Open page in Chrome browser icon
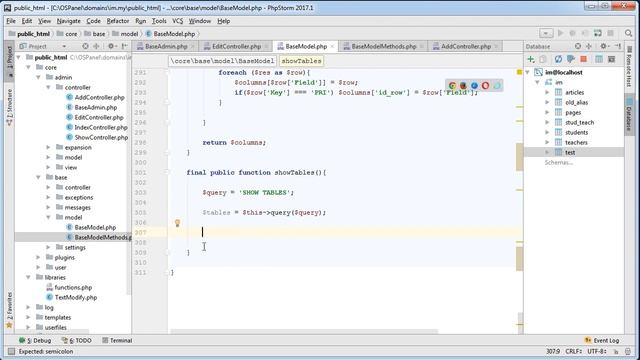This screenshot has width=640, height=360. pyautogui.click(x=452, y=86)
